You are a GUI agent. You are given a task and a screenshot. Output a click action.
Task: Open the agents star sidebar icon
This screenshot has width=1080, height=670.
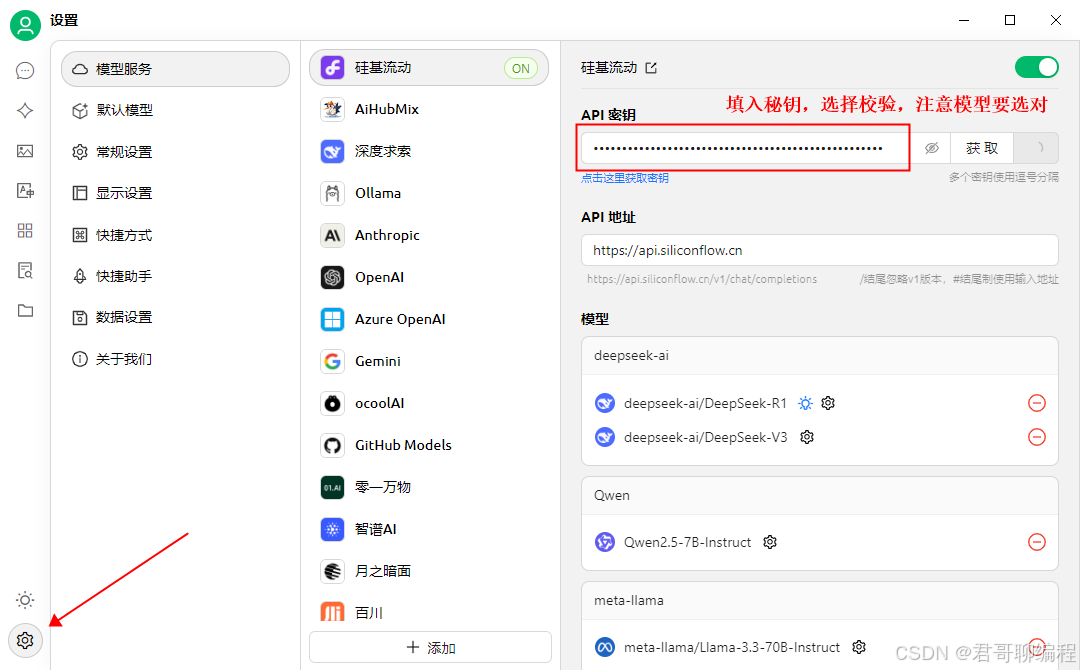[x=25, y=111]
